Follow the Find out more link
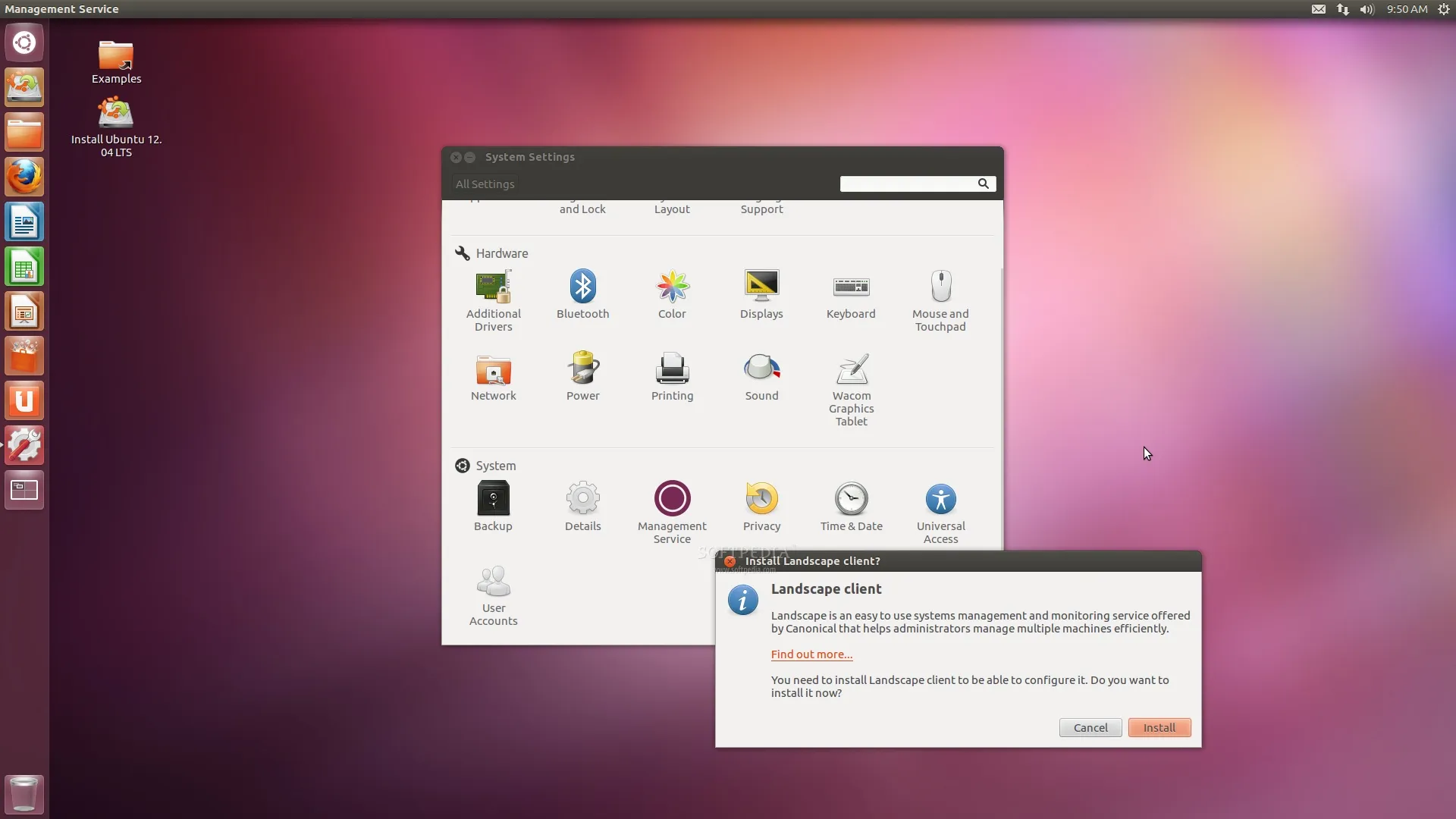The height and width of the screenshot is (819, 1456). 811,654
